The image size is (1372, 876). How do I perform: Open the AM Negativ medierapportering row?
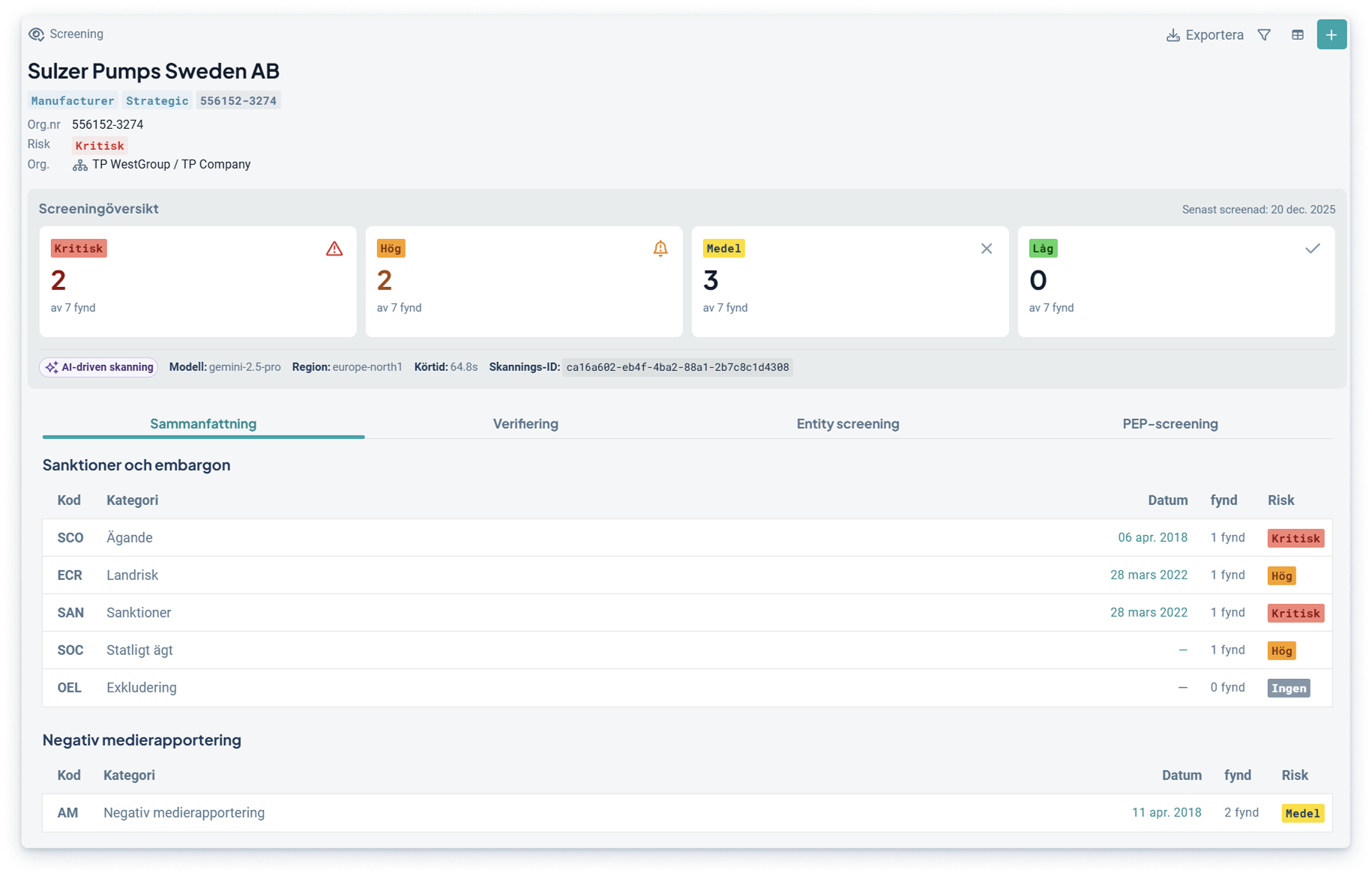687,813
